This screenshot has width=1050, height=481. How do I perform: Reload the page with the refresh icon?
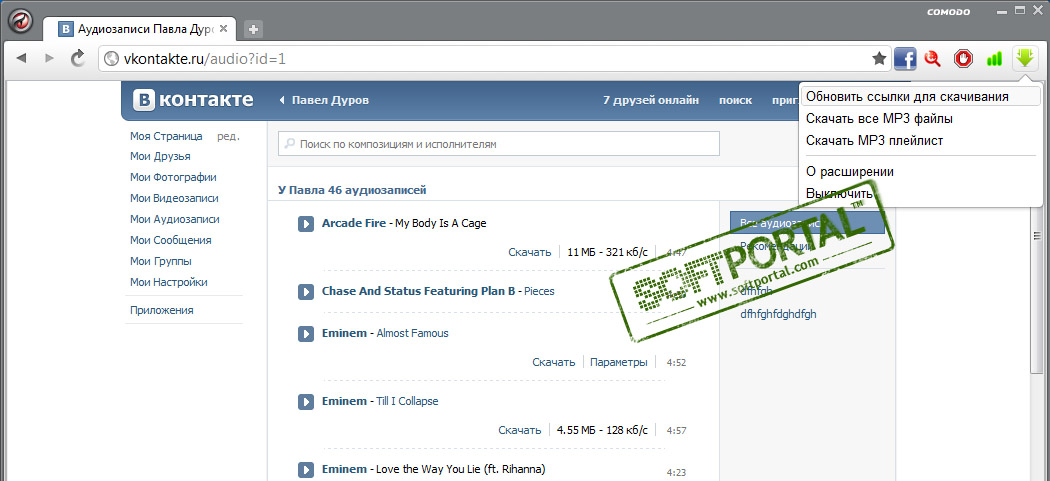[x=78, y=58]
